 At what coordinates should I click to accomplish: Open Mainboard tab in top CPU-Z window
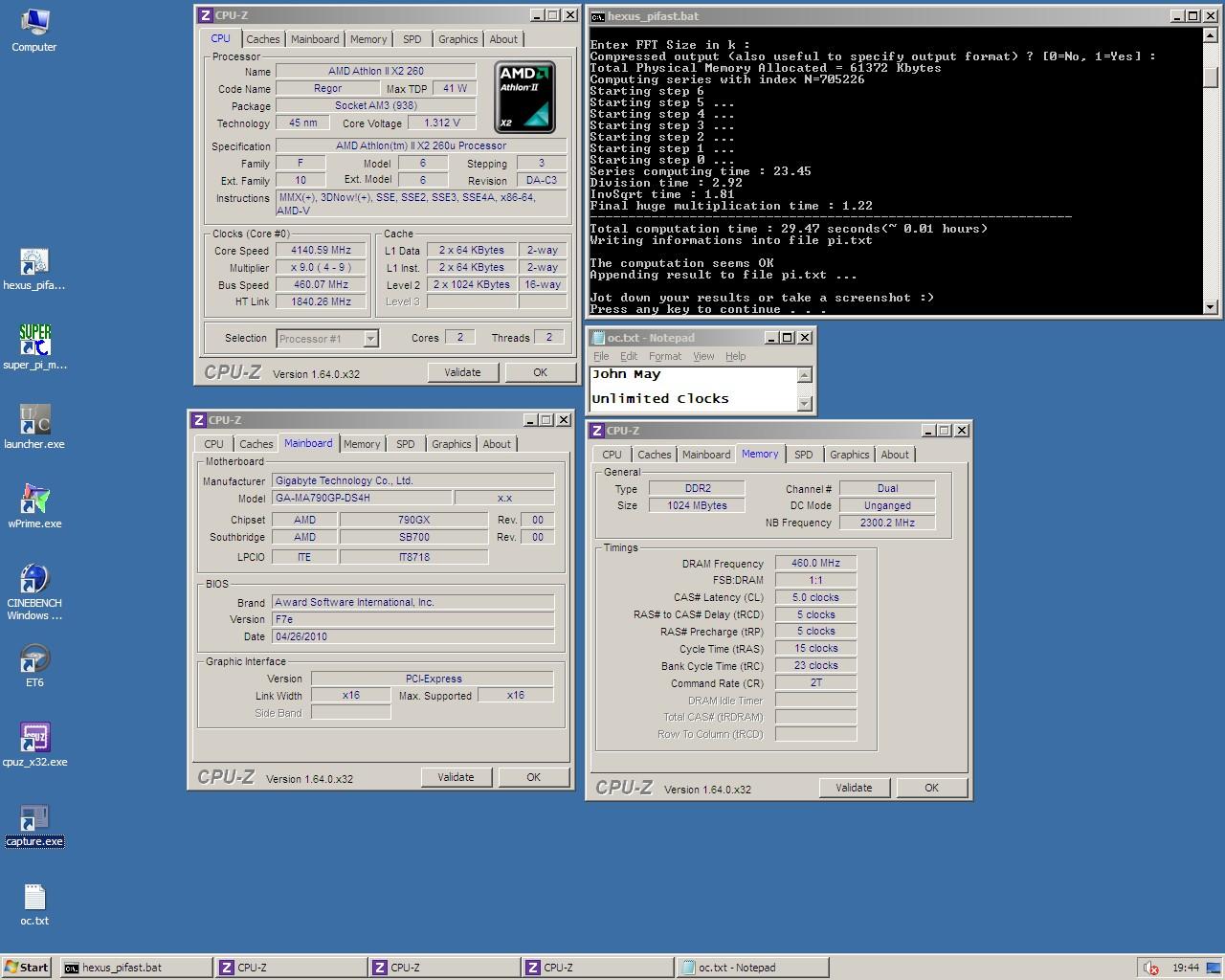coord(315,39)
